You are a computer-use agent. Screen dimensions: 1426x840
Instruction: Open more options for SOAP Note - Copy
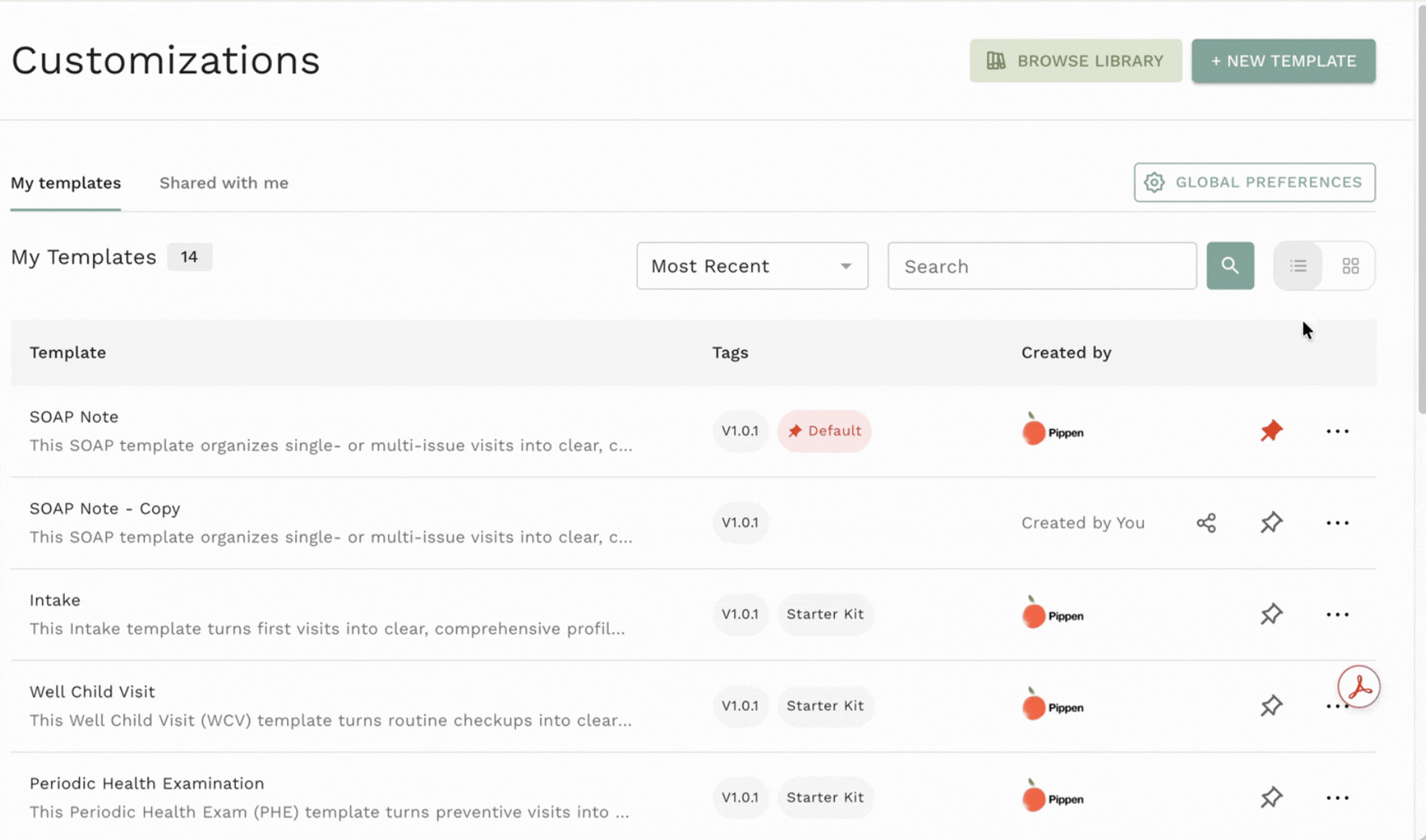click(x=1337, y=523)
